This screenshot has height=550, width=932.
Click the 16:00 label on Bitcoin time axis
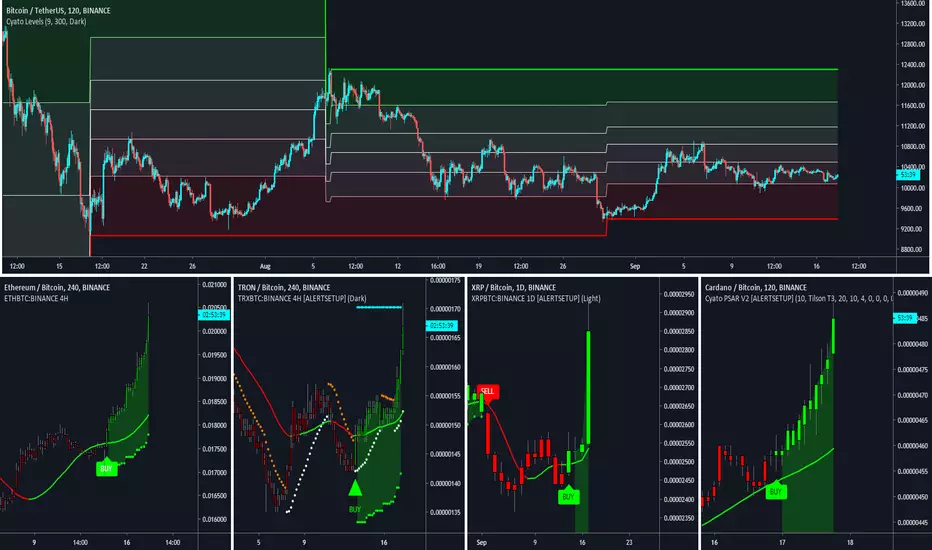point(438,266)
